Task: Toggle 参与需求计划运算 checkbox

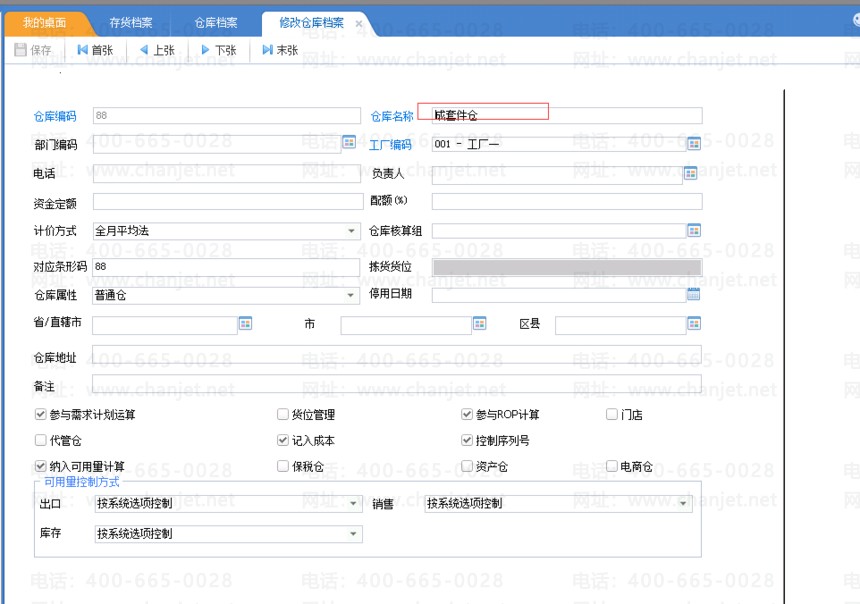Action: [x=40, y=414]
